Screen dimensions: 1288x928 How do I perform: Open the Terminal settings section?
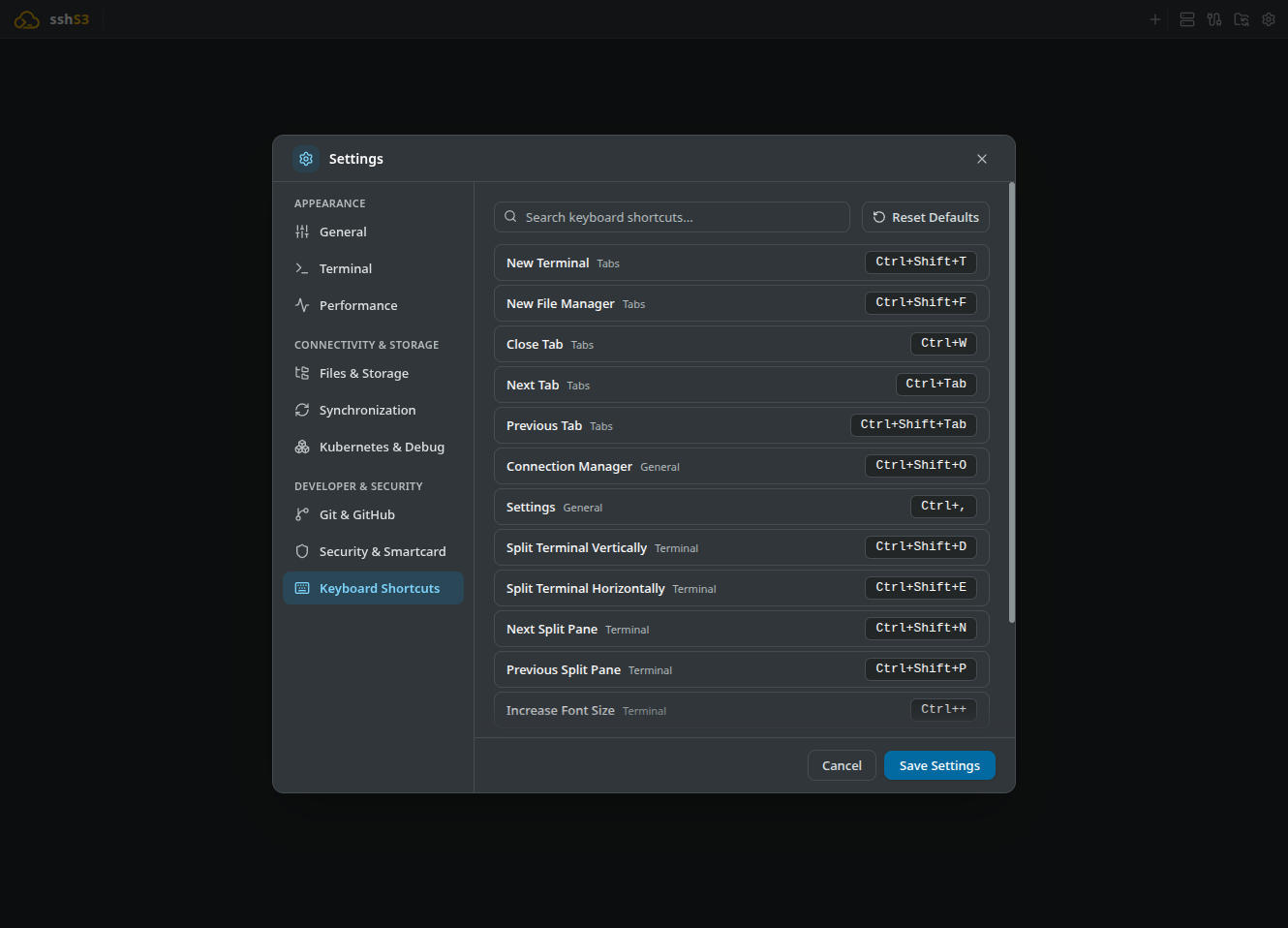(x=373, y=269)
